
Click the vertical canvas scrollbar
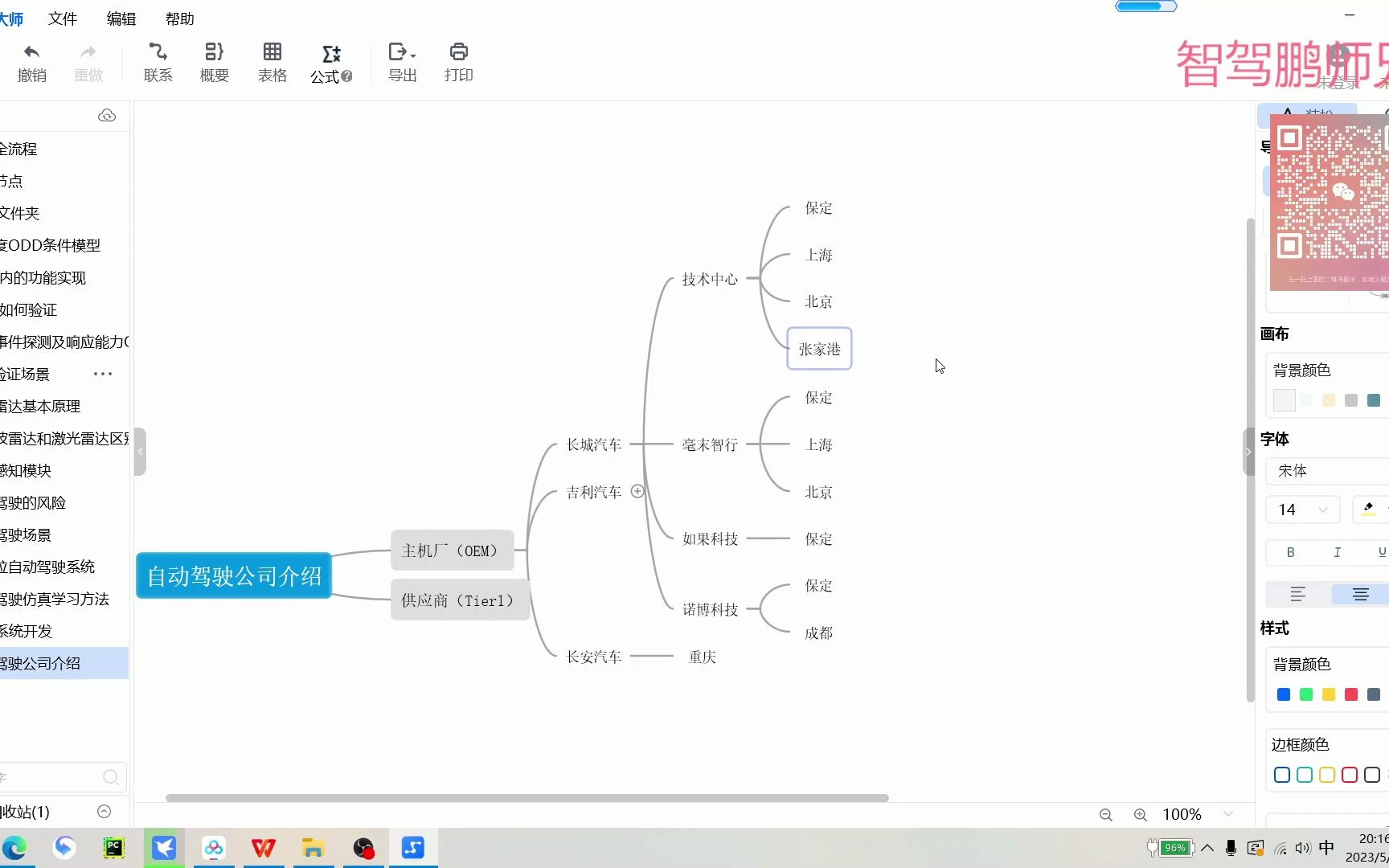pos(1250,460)
